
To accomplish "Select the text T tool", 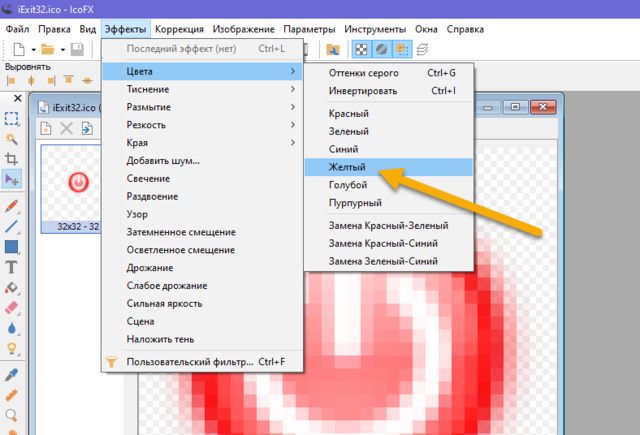I will click(x=11, y=267).
